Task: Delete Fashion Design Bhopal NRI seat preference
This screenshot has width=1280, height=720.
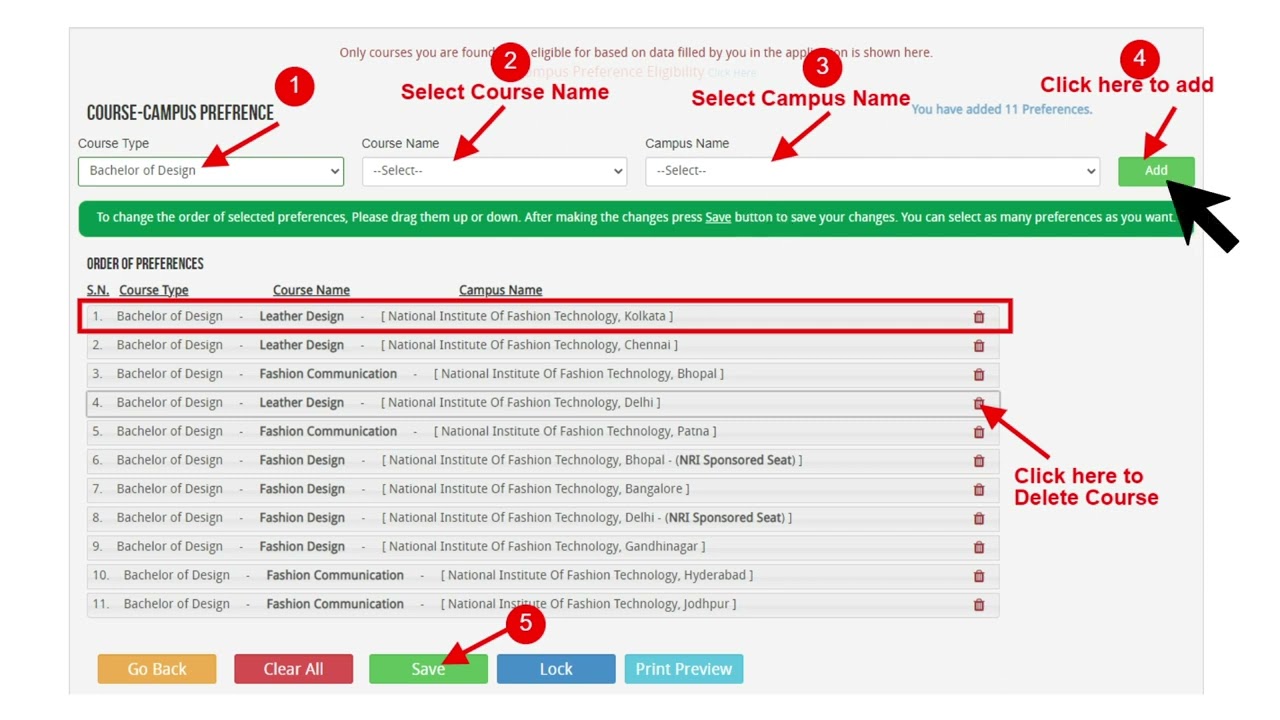Action: point(979,461)
